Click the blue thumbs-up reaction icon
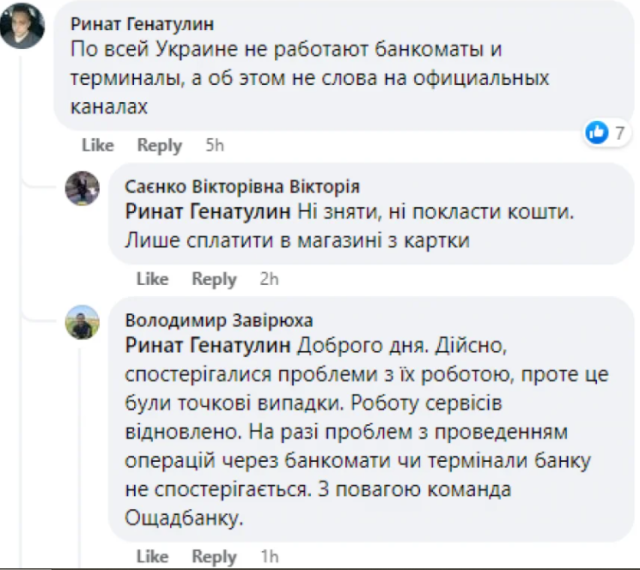 (x=597, y=132)
